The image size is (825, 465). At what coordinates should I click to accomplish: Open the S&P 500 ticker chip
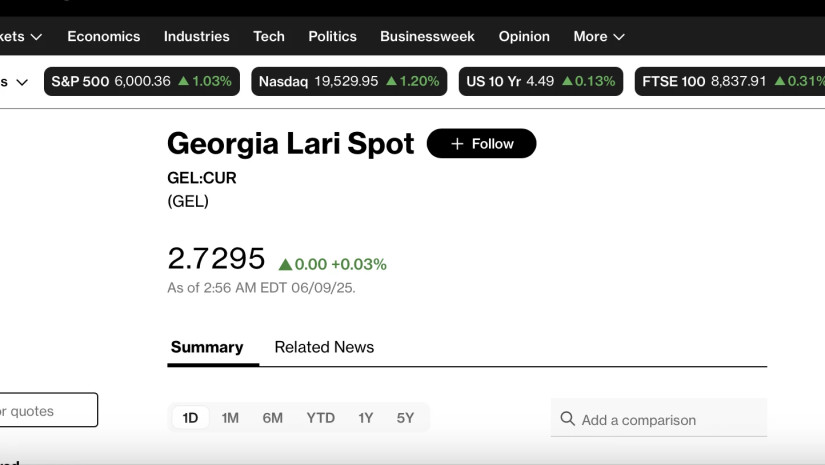point(142,81)
